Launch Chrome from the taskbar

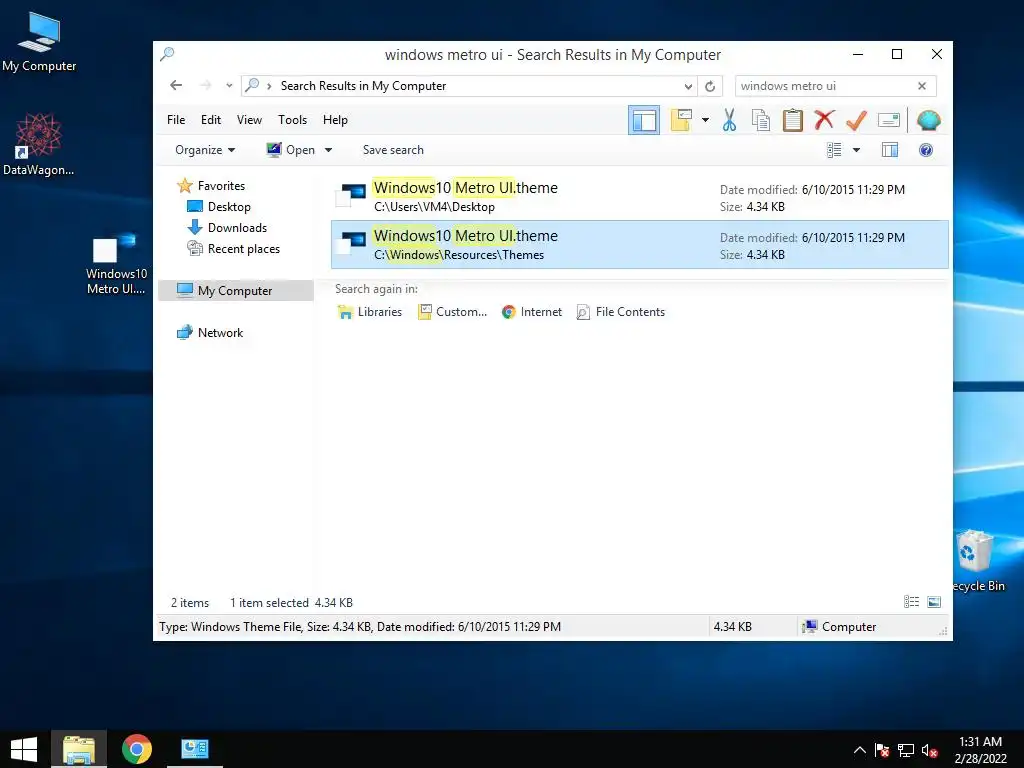136,749
